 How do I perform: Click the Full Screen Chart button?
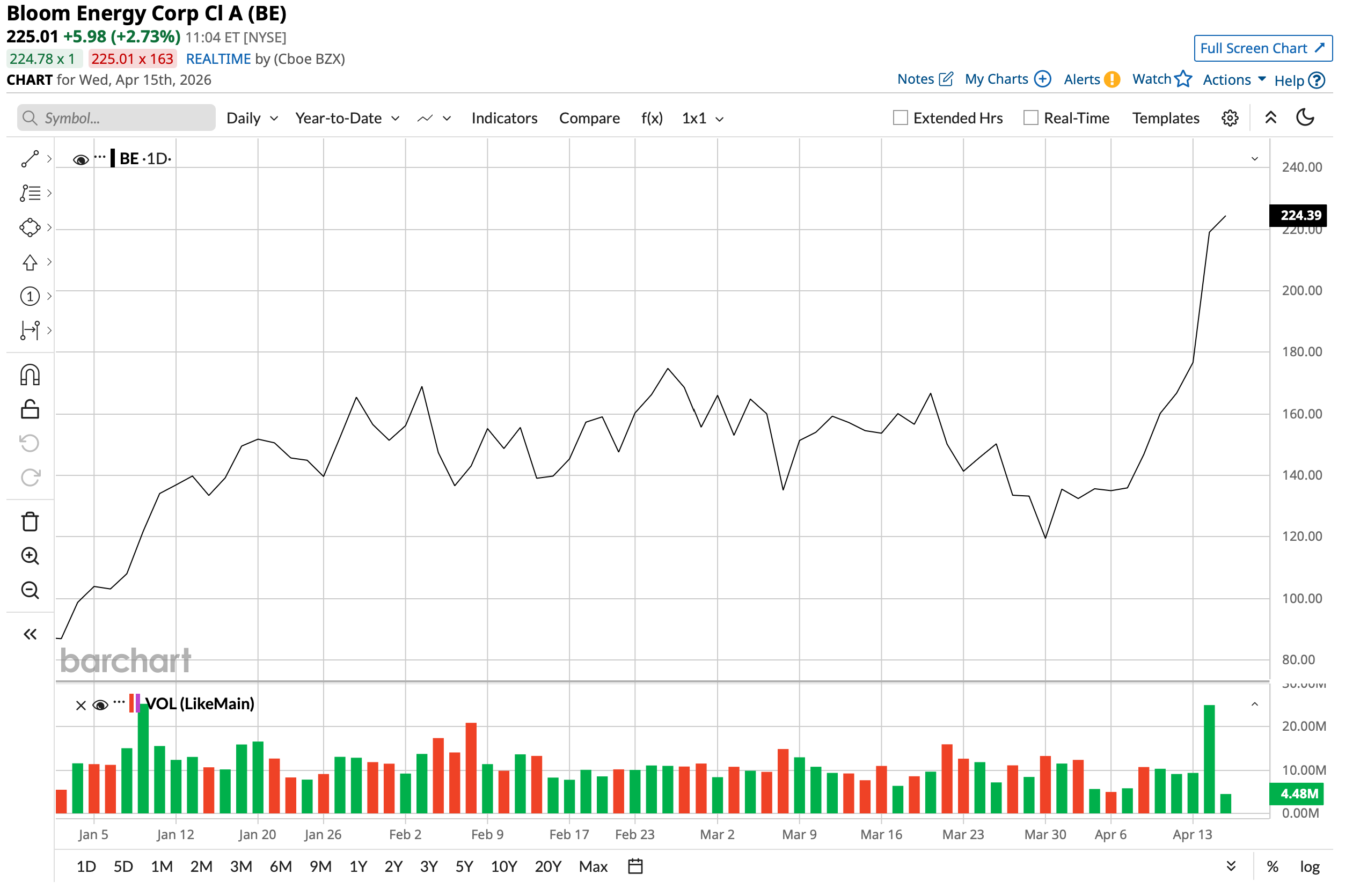[x=1262, y=48]
